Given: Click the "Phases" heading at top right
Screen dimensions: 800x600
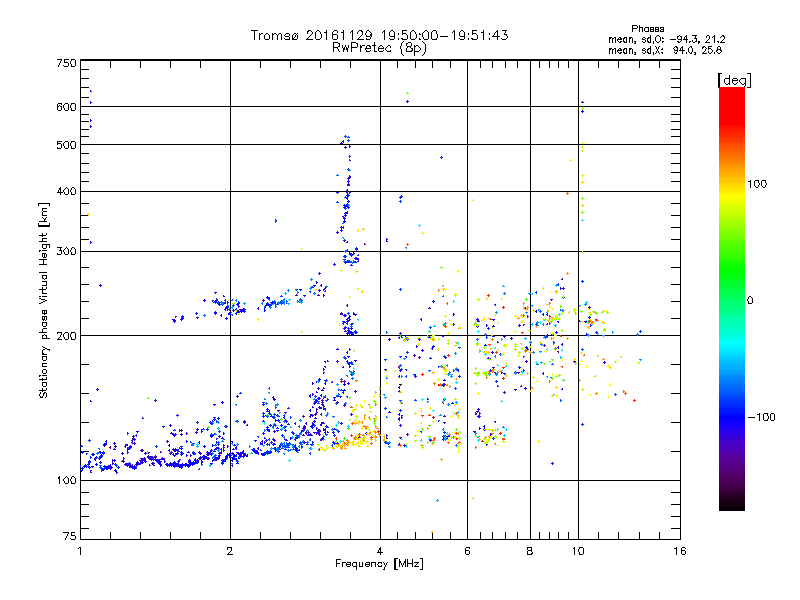Looking at the screenshot, I should [647, 29].
